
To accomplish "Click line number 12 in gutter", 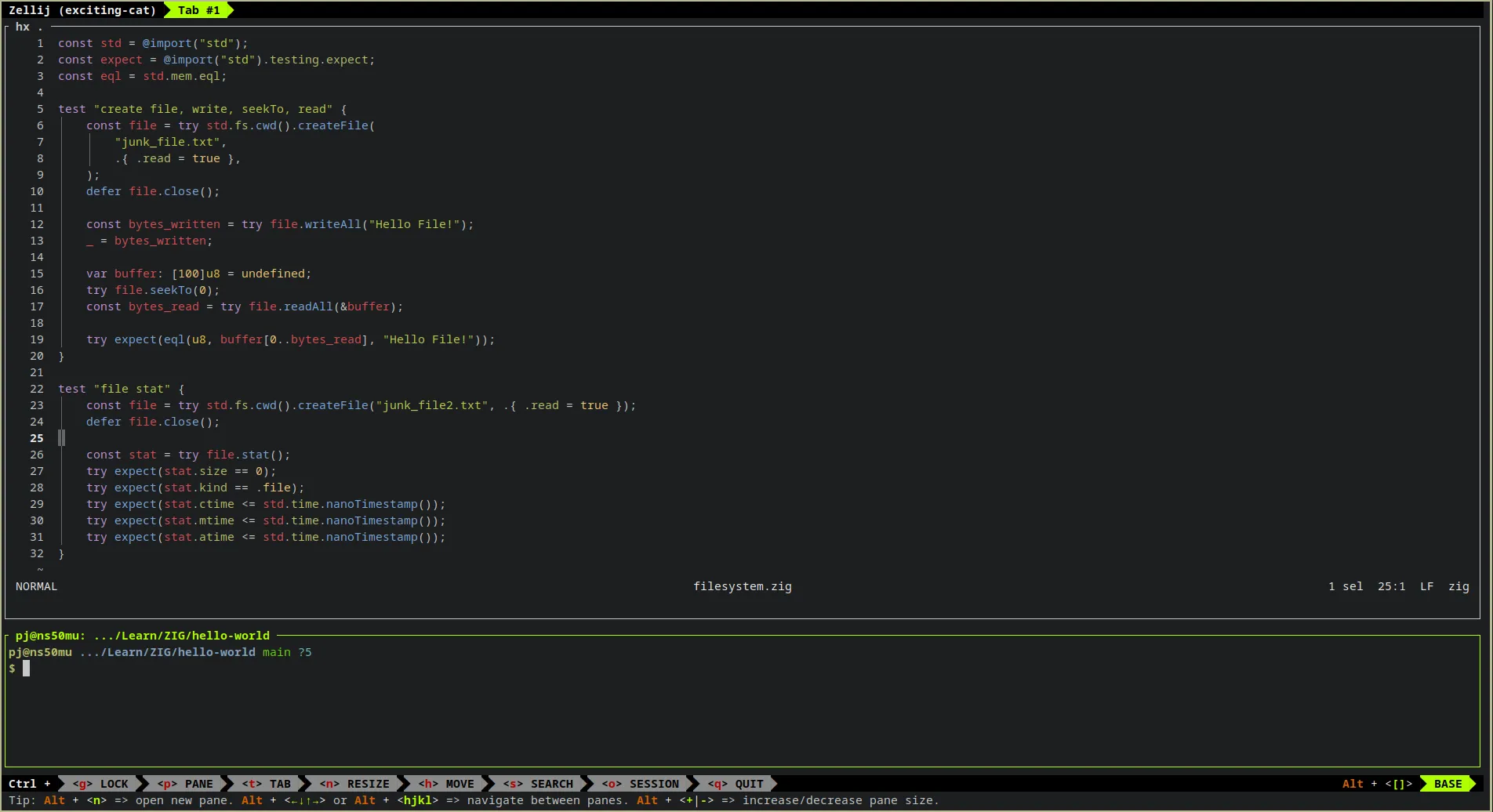I will 37,224.
